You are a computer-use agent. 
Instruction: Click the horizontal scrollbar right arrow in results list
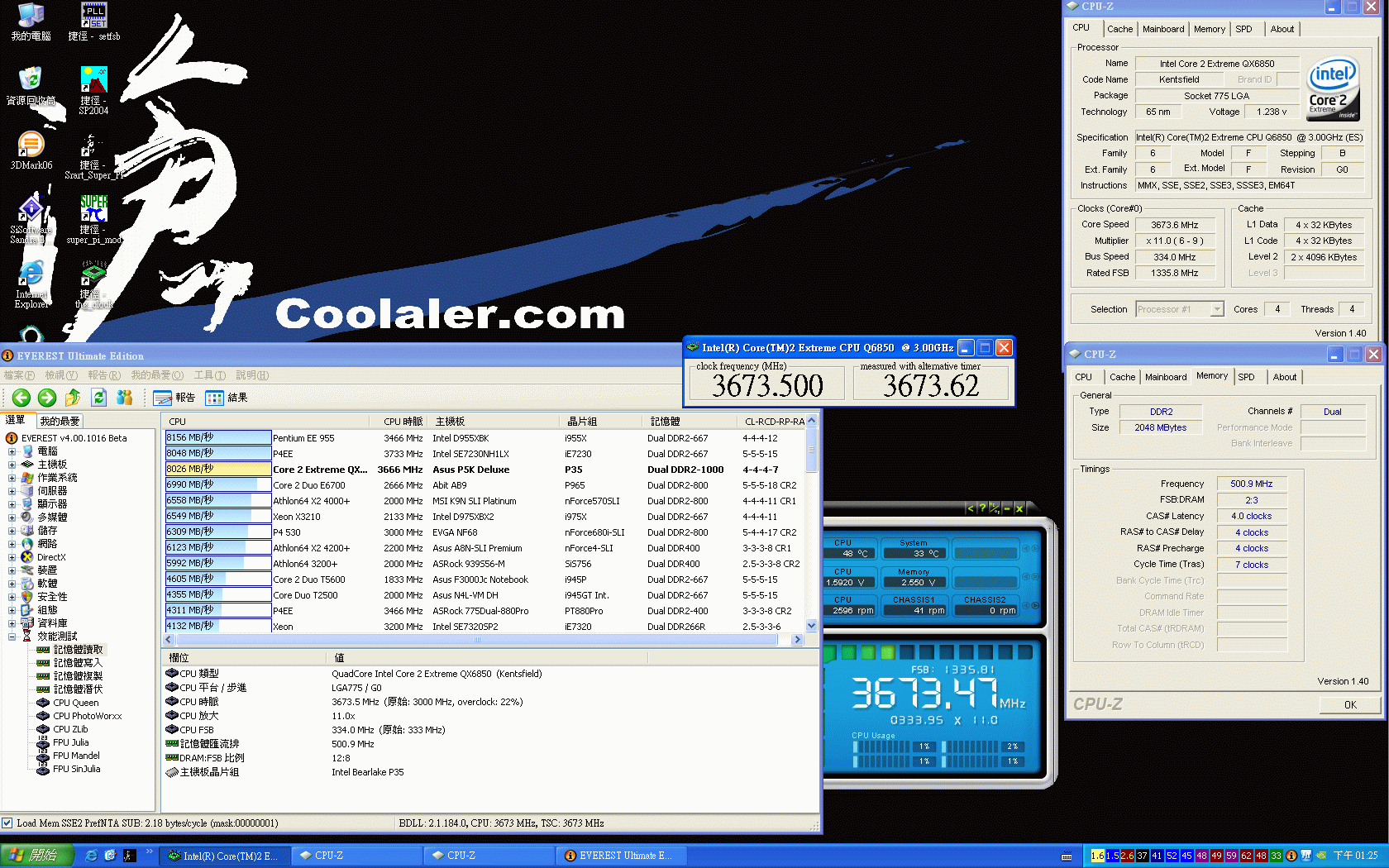pyautogui.click(x=798, y=640)
